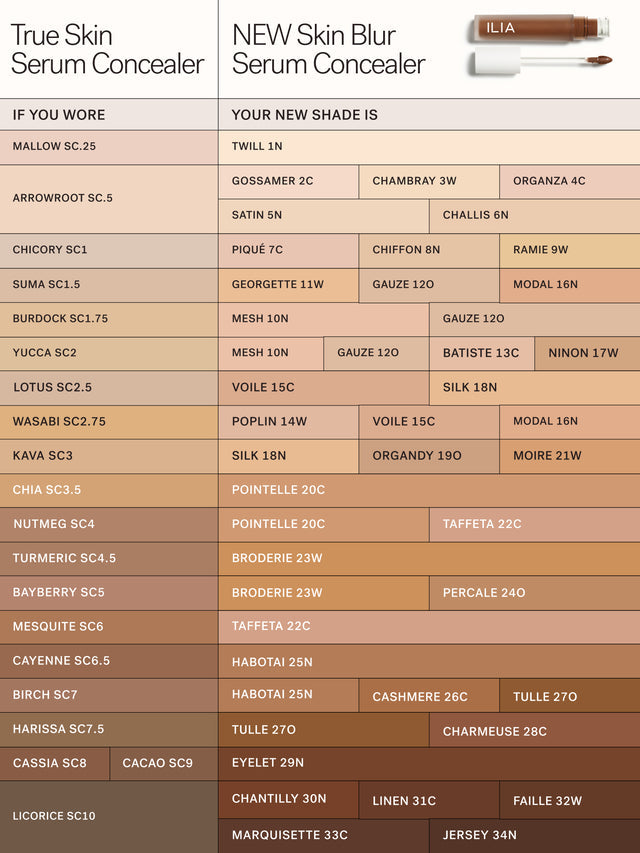Select the Wasabi SC2.75 swatch
This screenshot has height=853, width=640.
tap(109, 422)
